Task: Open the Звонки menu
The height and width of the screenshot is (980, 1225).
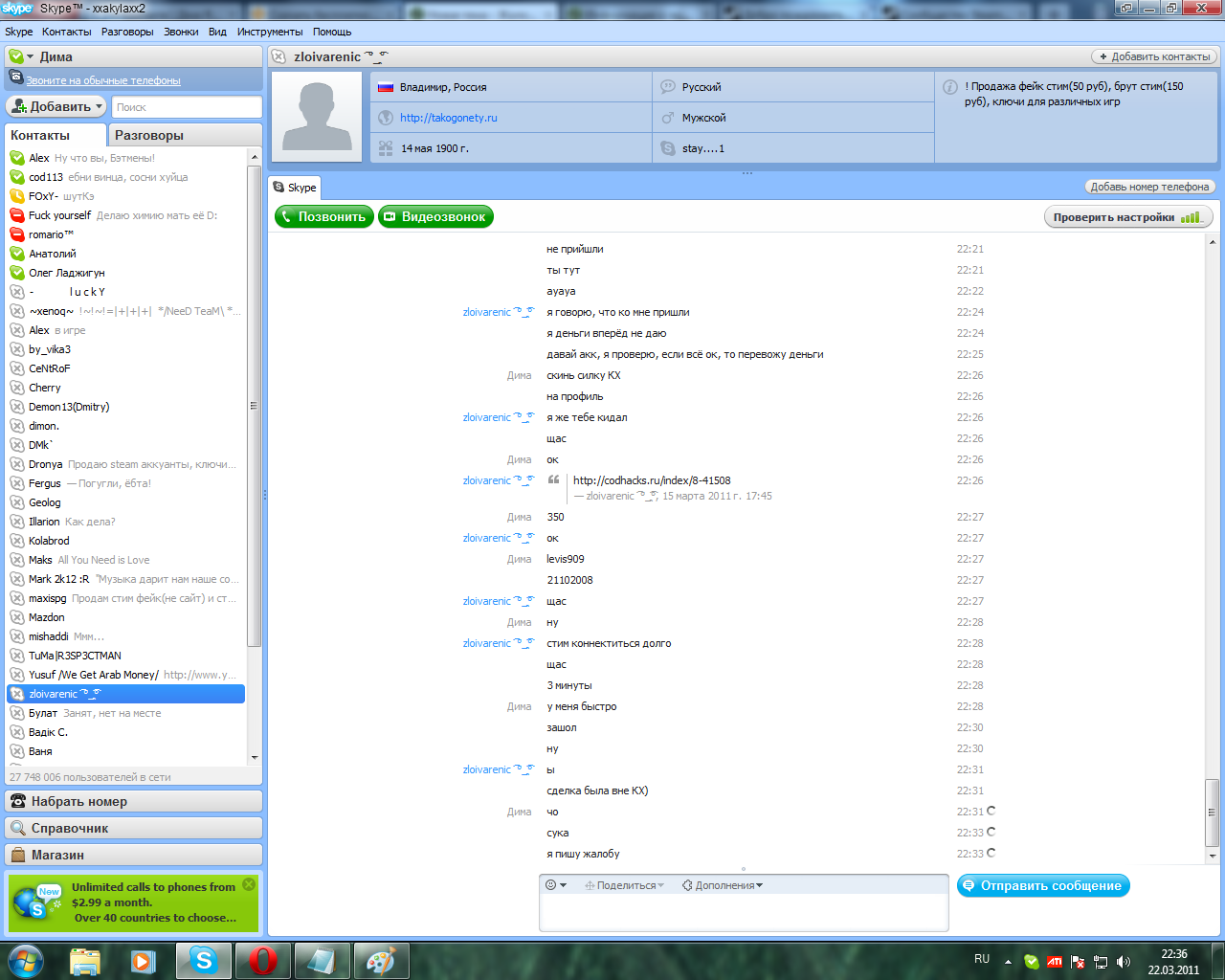Action: coord(181,32)
